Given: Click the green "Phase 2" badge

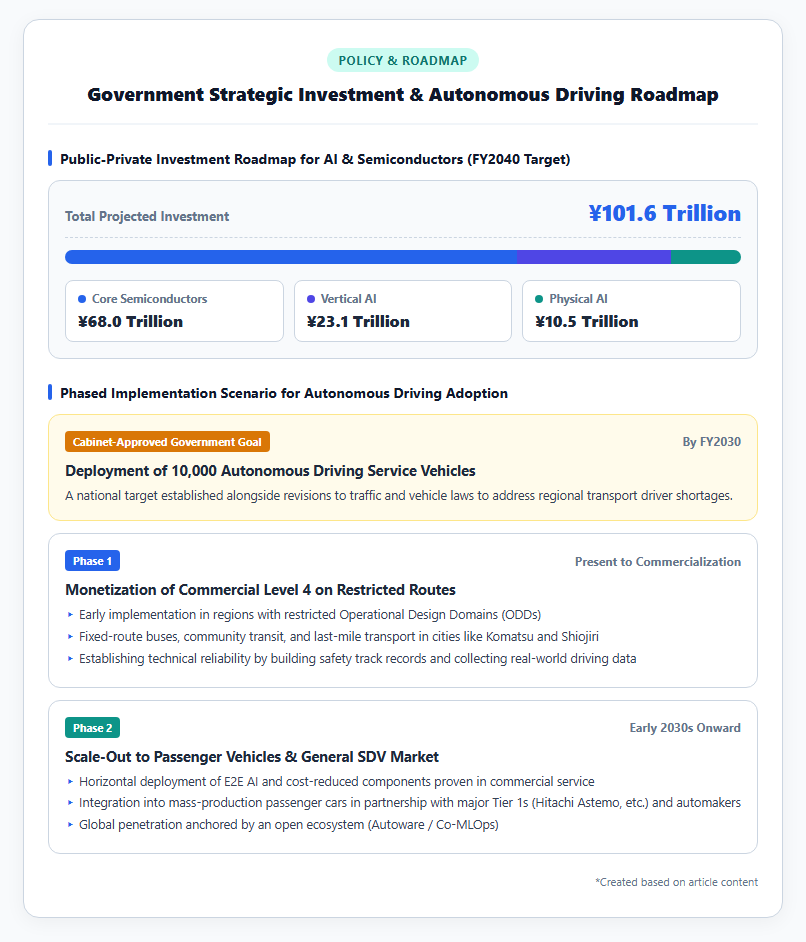Looking at the screenshot, I should pyautogui.click(x=92, y=728).
